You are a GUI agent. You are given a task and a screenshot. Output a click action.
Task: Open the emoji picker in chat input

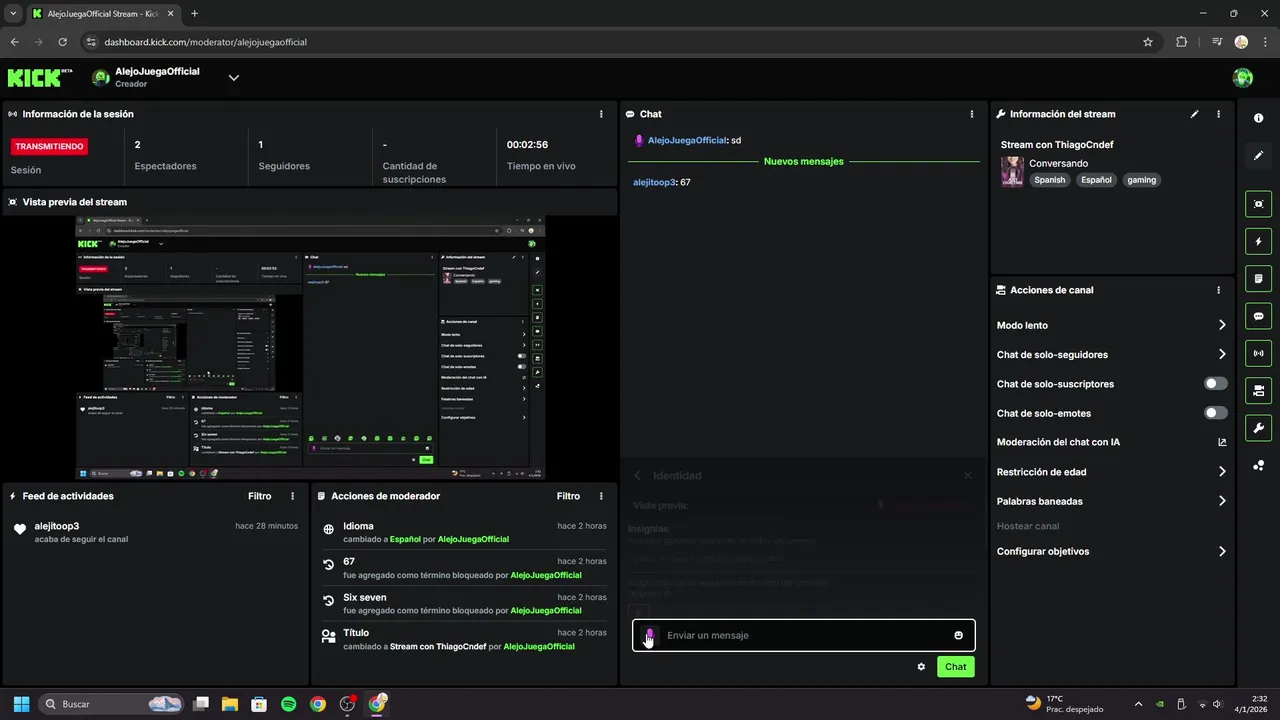[959, 635]
